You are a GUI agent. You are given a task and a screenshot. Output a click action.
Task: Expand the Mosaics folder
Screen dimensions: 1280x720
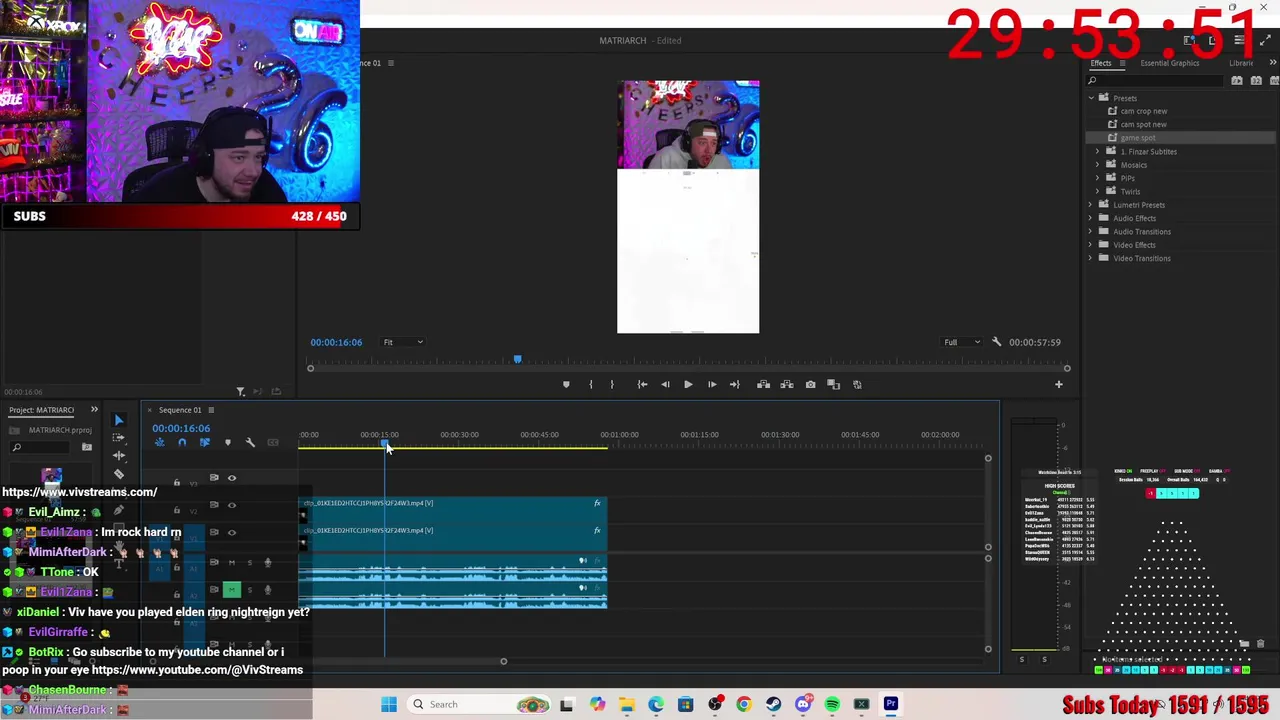[x=1098, y=165]
